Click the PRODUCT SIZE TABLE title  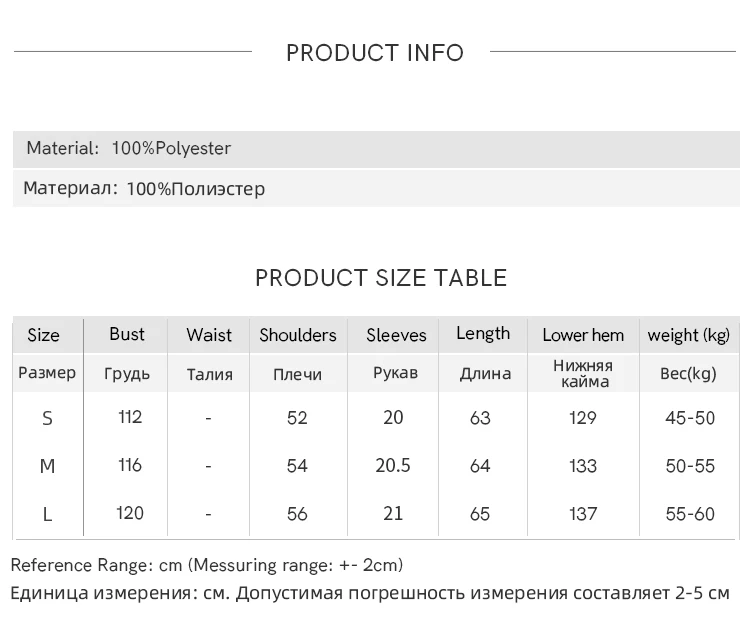[381, 278]
